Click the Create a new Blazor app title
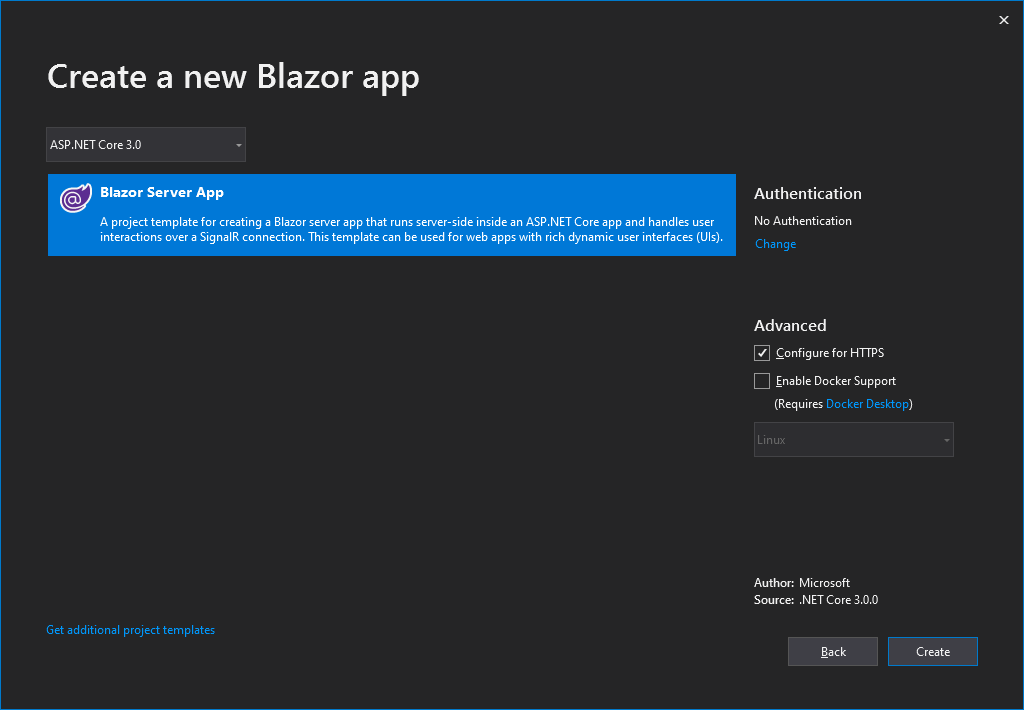The height and width of the screenshot is (710, 1024). 233,77
